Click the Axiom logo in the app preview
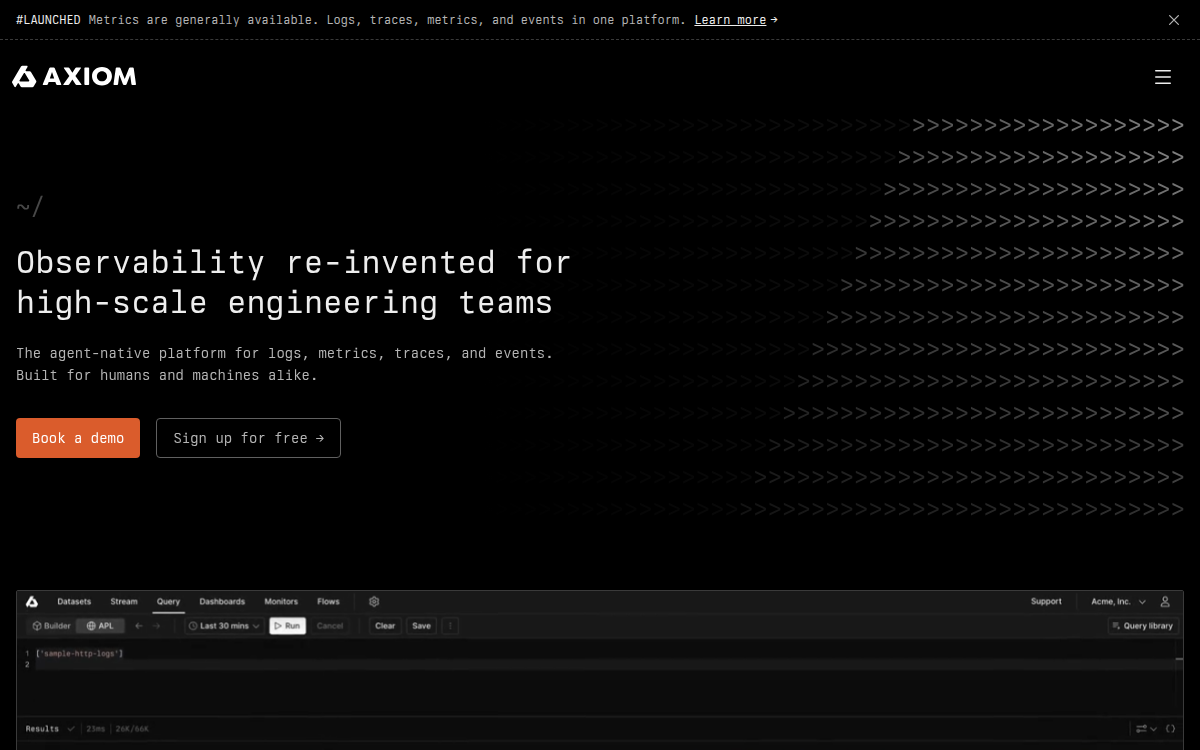 click(x=32, y=602)
